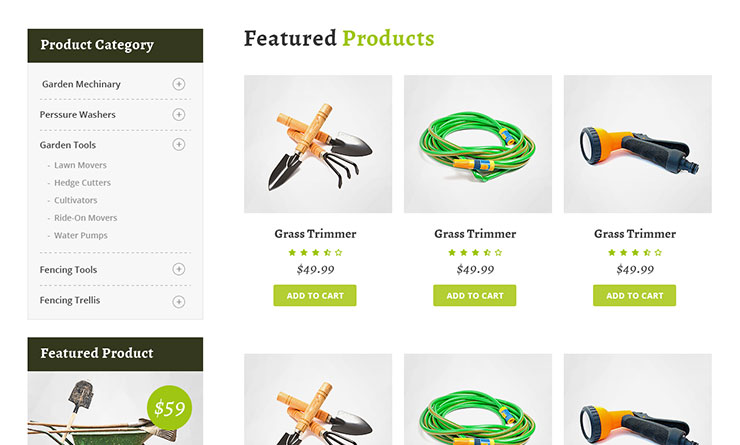
Task: View the orange hose nozzle product image
Action: click(638, 144)
